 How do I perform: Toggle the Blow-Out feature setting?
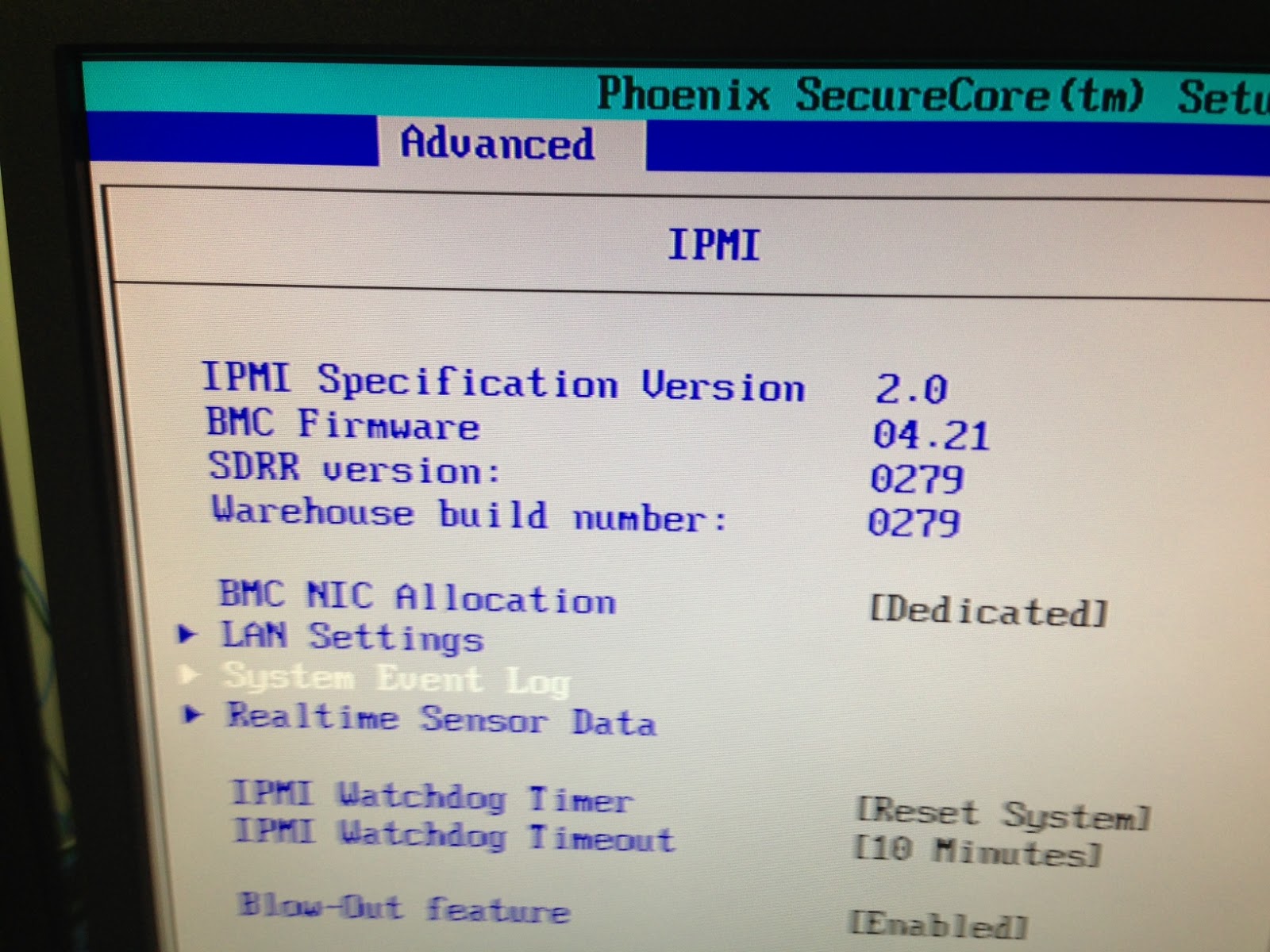tap(405, 911)
